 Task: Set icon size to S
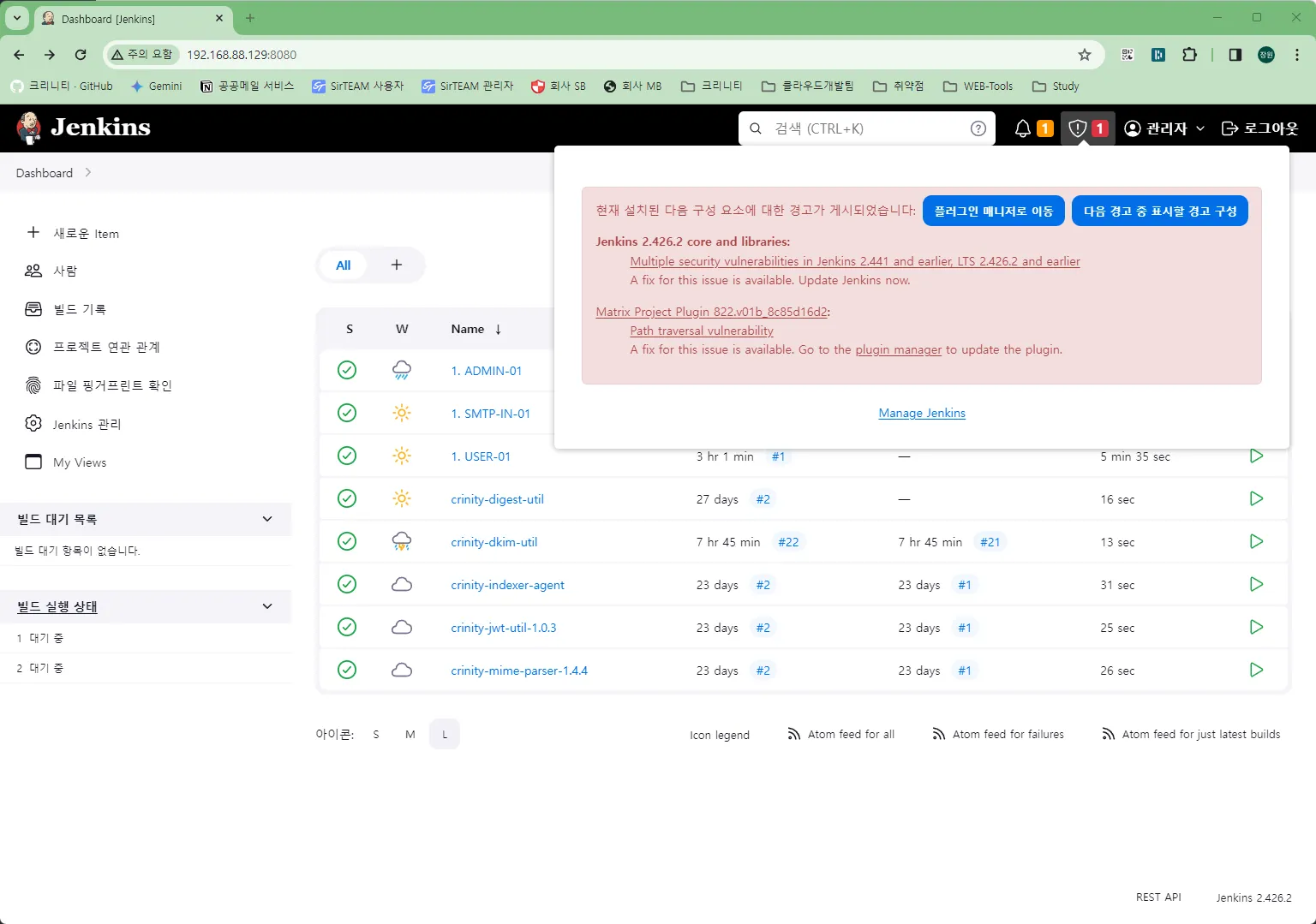click(376, 734)
